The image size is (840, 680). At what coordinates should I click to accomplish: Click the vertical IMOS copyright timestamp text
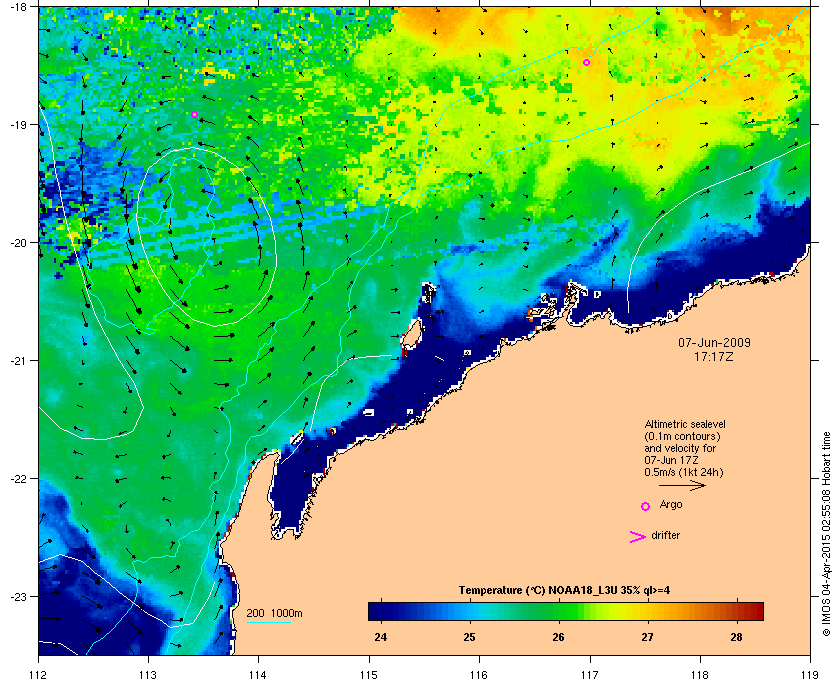click(x=827, y=535)
